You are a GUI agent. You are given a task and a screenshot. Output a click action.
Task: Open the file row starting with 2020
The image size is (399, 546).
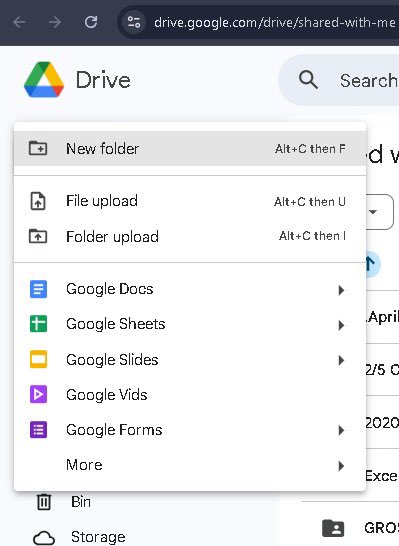383,423
